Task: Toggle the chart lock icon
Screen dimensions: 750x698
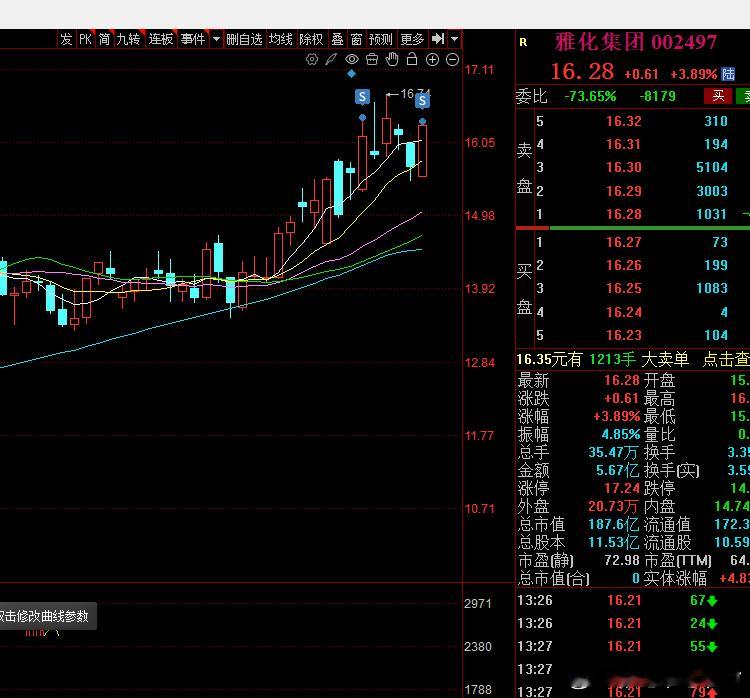Action: [412, 59]
